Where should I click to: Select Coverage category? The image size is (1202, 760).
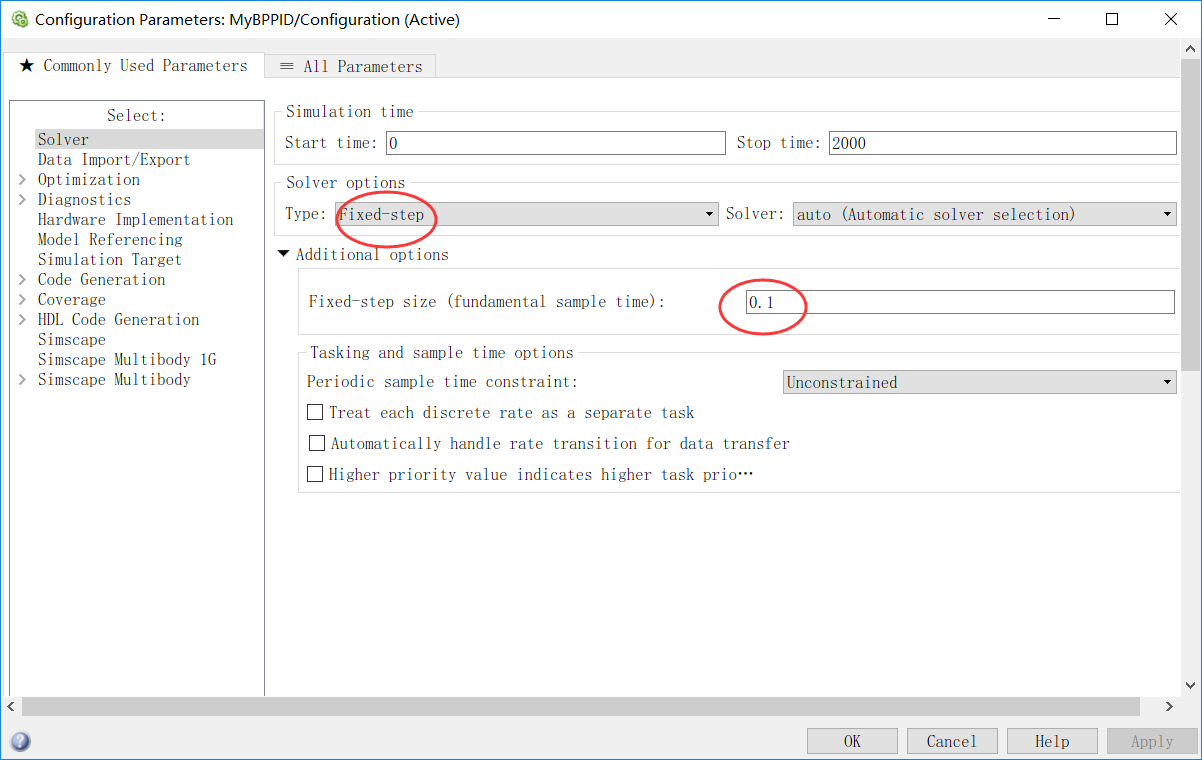coord(71,300)
